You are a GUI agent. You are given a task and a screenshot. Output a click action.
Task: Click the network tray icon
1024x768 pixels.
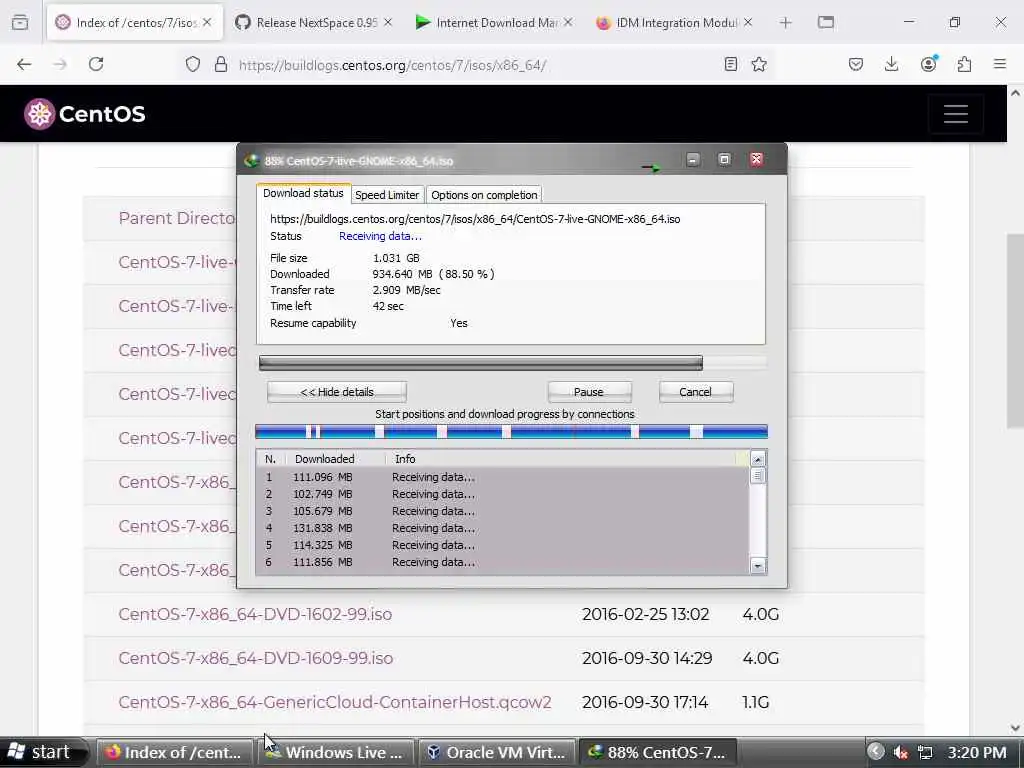point(925,752)
